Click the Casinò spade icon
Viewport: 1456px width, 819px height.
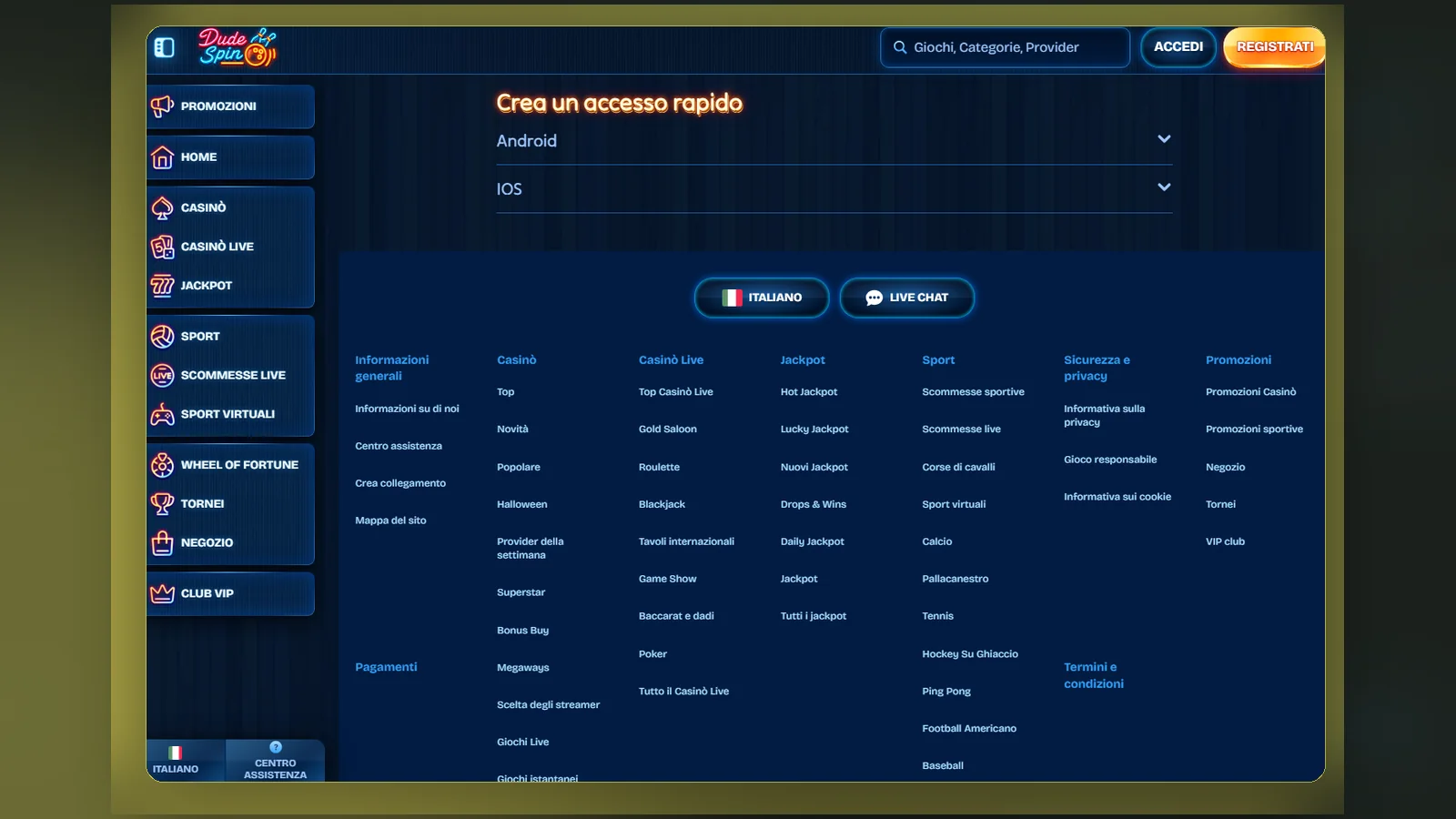coord(162,207)
